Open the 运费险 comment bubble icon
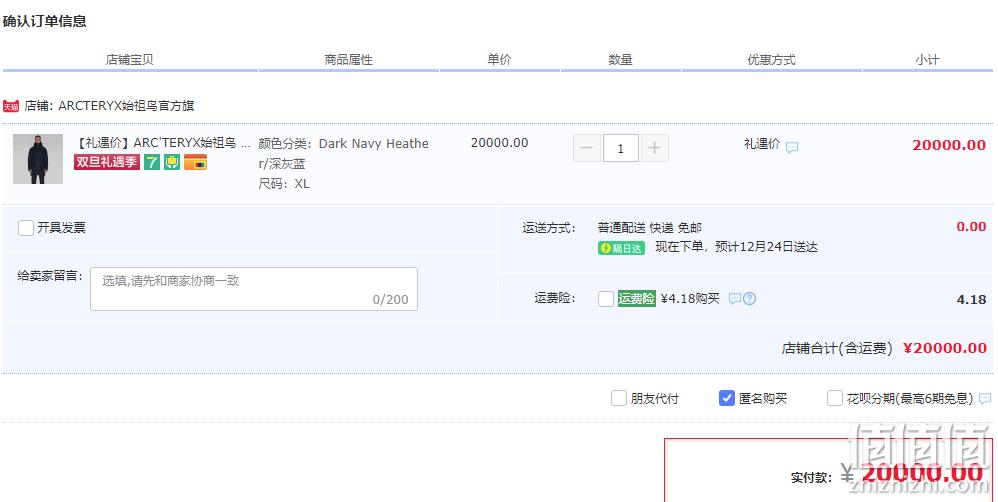 [734, 298]
